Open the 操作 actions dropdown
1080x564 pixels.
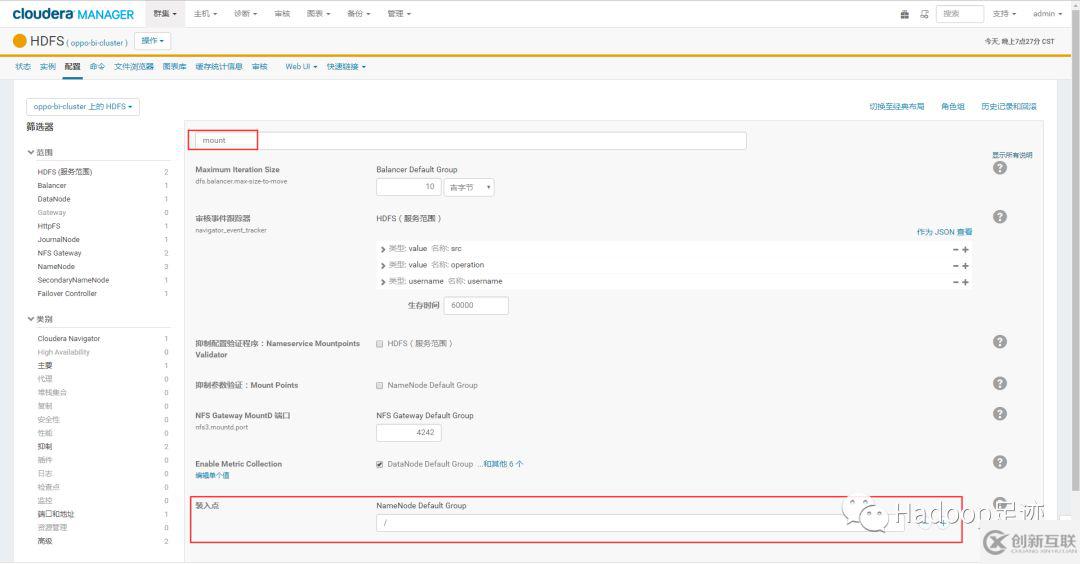click(x=152, y=41)
